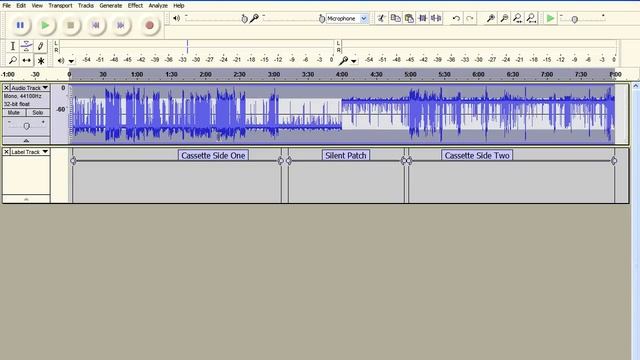Close the Label Track with X
The width and height of the screenshot is (640, 360).
[6, 152]
